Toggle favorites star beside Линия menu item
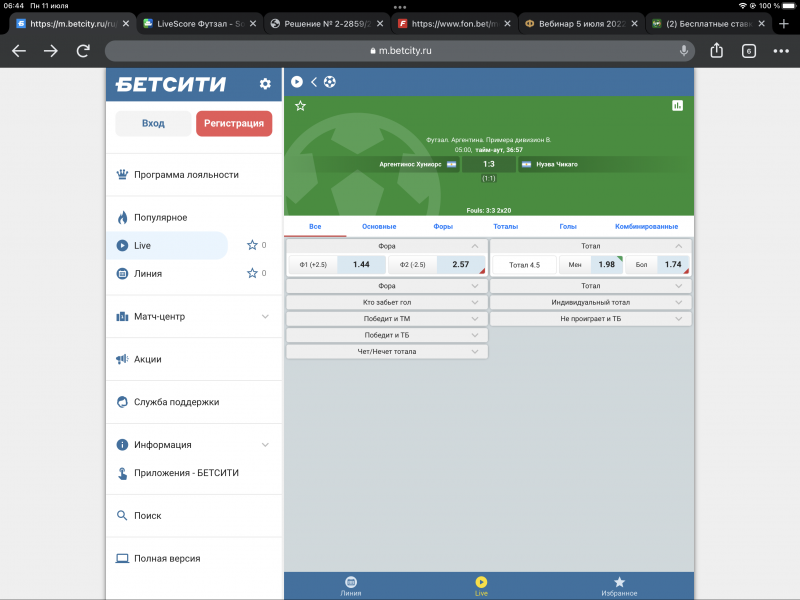 (x=252, y=273)
